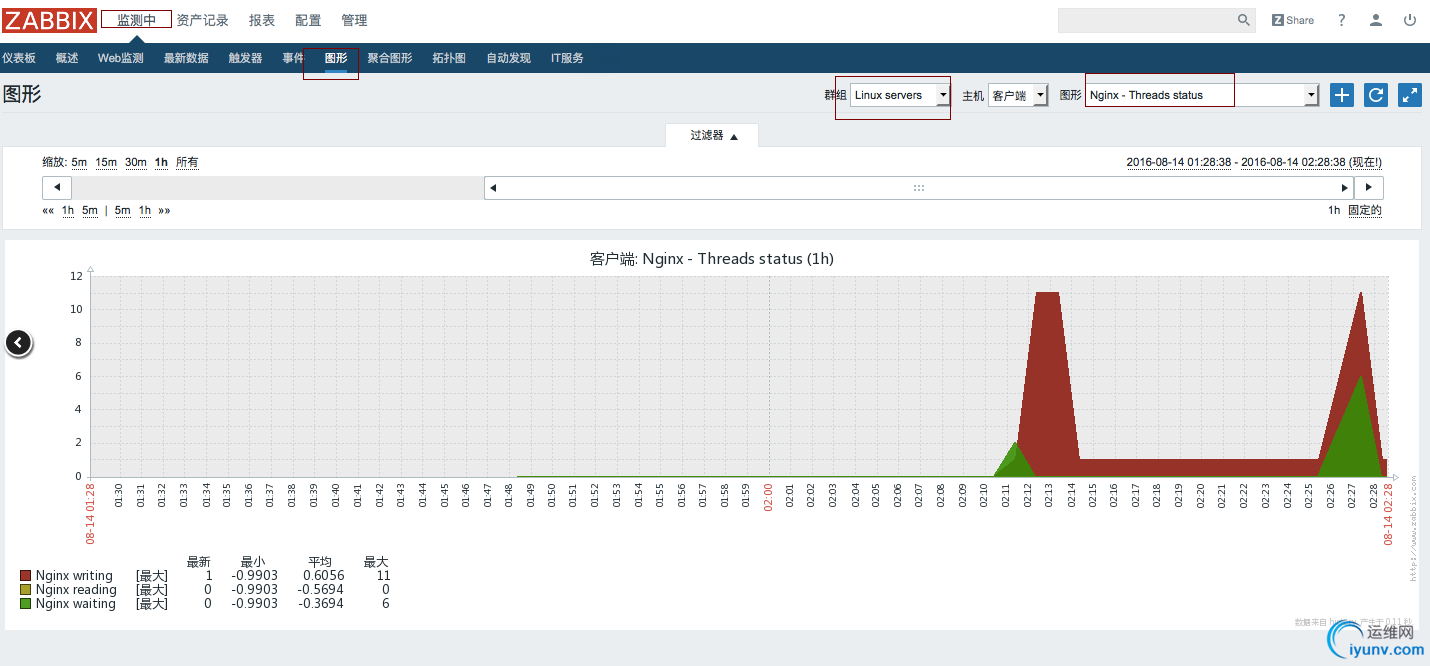The height and width of the screenshot is (666, 1430).
Task: Click the Nginx reading legend label
Action: coord(76,590)
